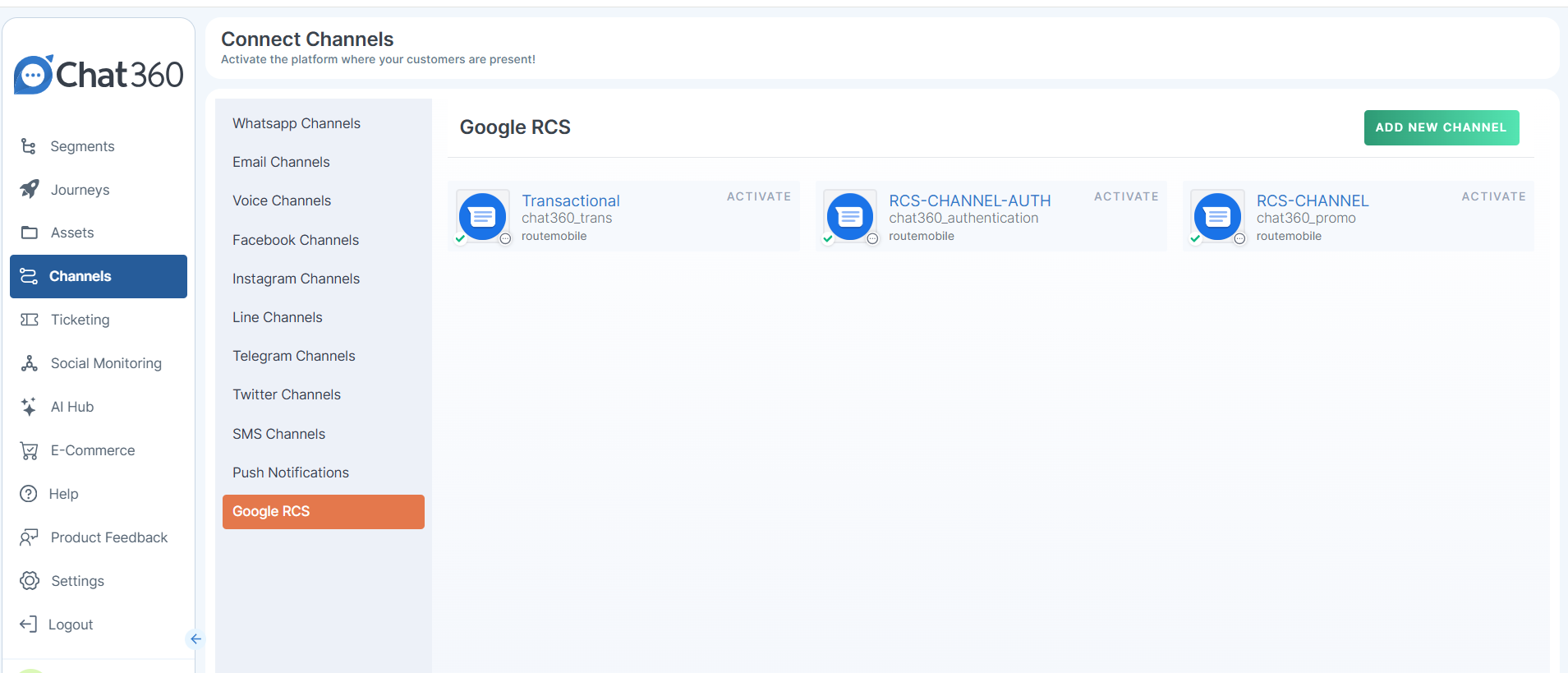The image size is (1568, 673).
Task: Open Social Monitoring menu label
Action: [106, 363]
